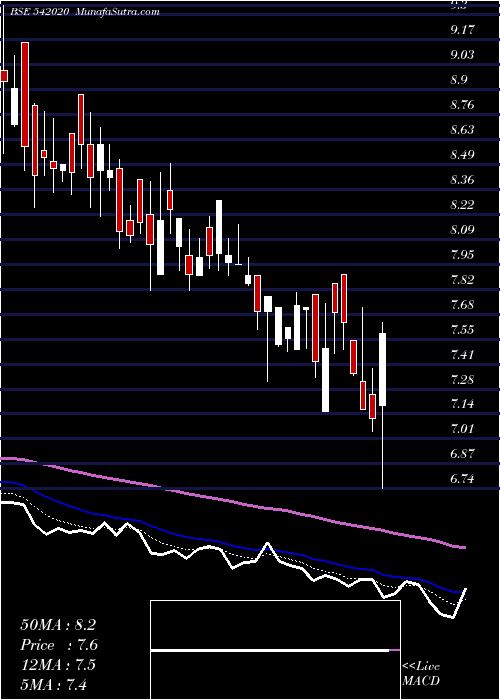The width and height of the screenshot is (500, 700).
Task: Click the 7.01 price axis label
Action: click(x=463, y=429)
